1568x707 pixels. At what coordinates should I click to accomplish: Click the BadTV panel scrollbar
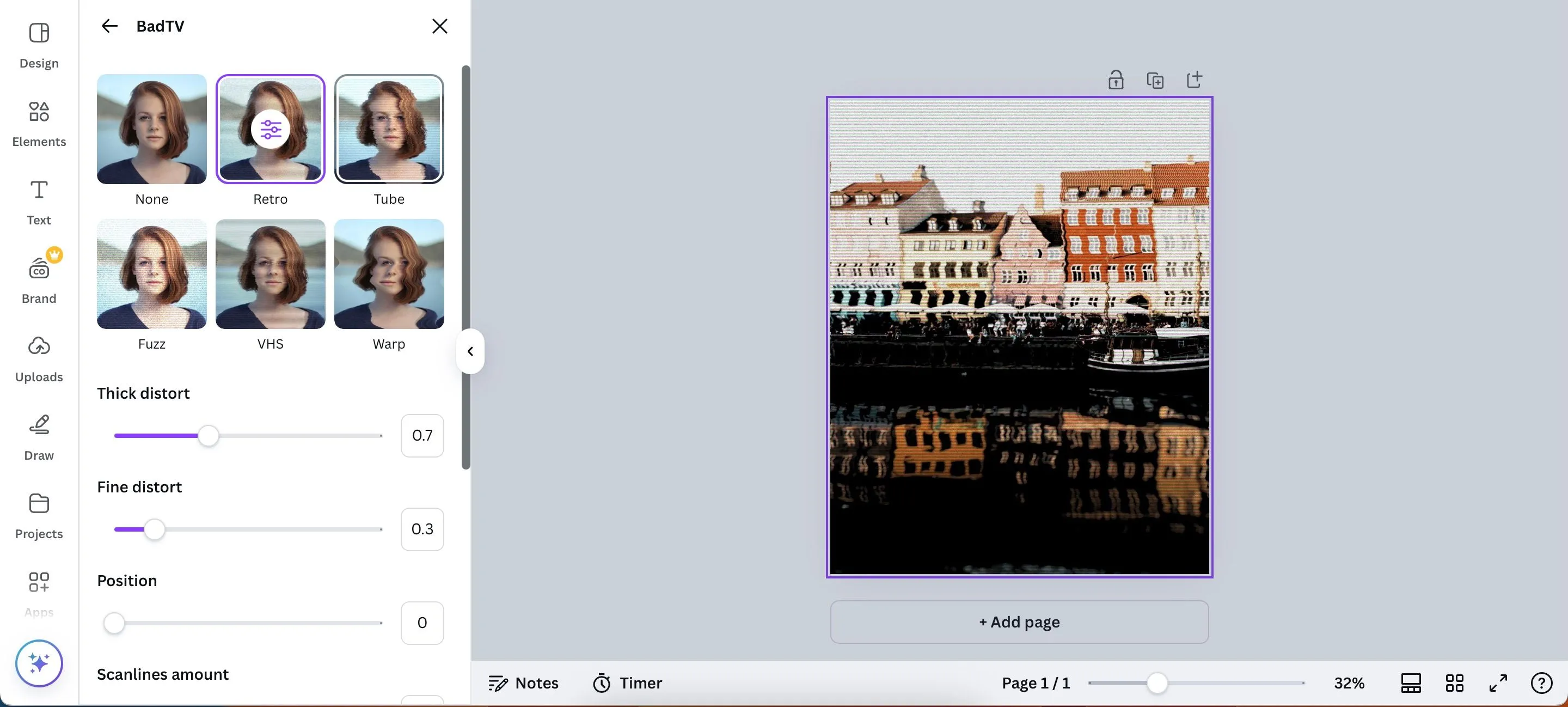pos(465,267)
